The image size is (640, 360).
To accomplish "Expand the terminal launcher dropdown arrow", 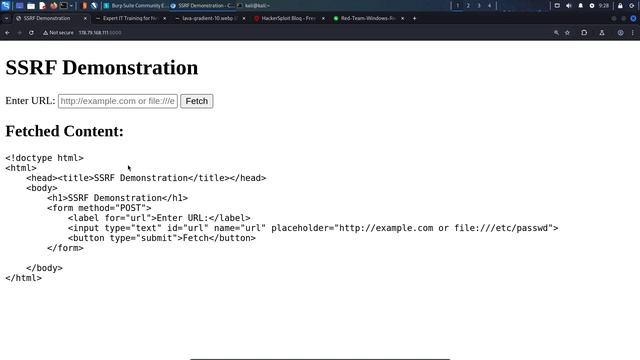I will (x=71, y=6).
